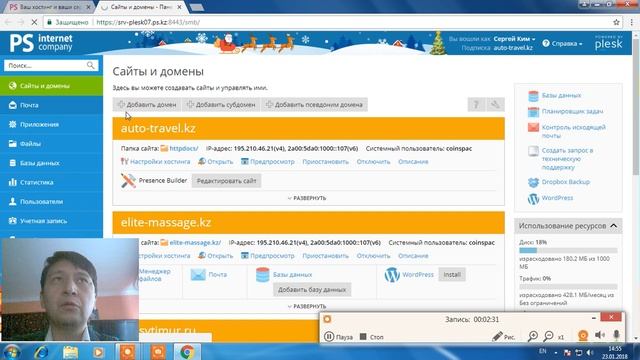Open the Сергей Ким user dropdown
640x360 pixels.
[514, 39]
